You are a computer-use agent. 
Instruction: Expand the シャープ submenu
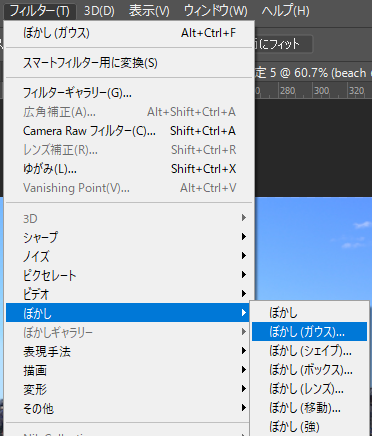129,237
